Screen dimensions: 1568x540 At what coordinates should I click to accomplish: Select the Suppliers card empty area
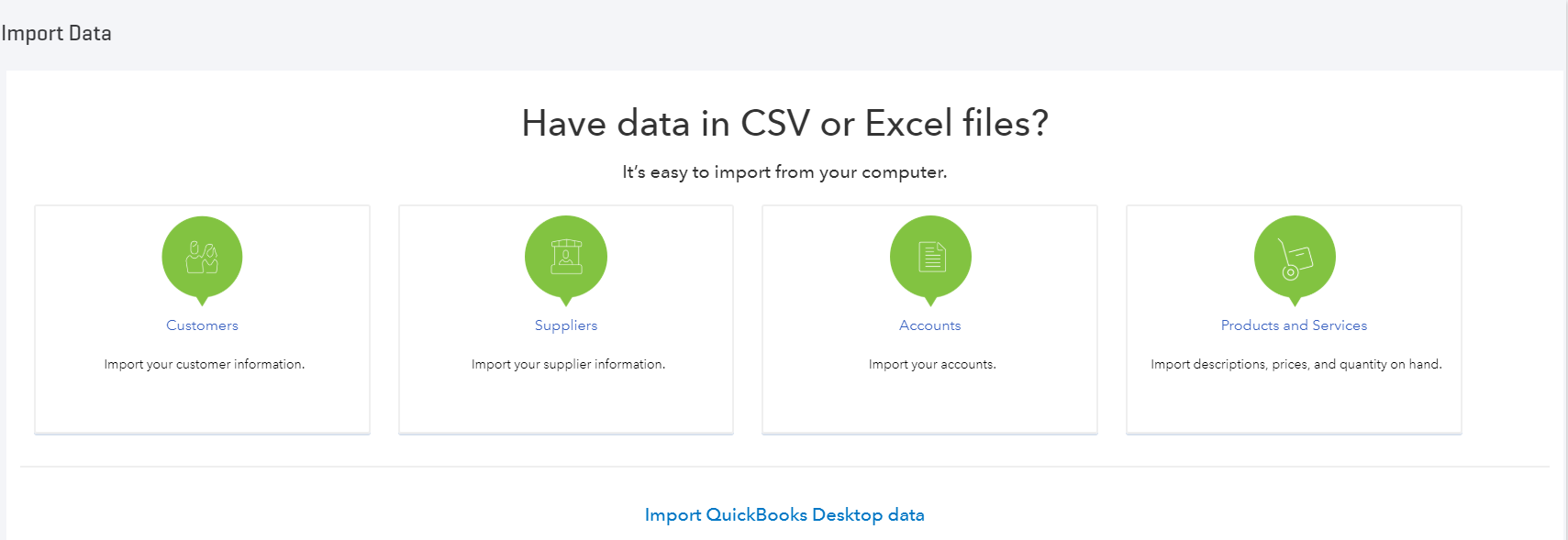(x=566, y=403)
